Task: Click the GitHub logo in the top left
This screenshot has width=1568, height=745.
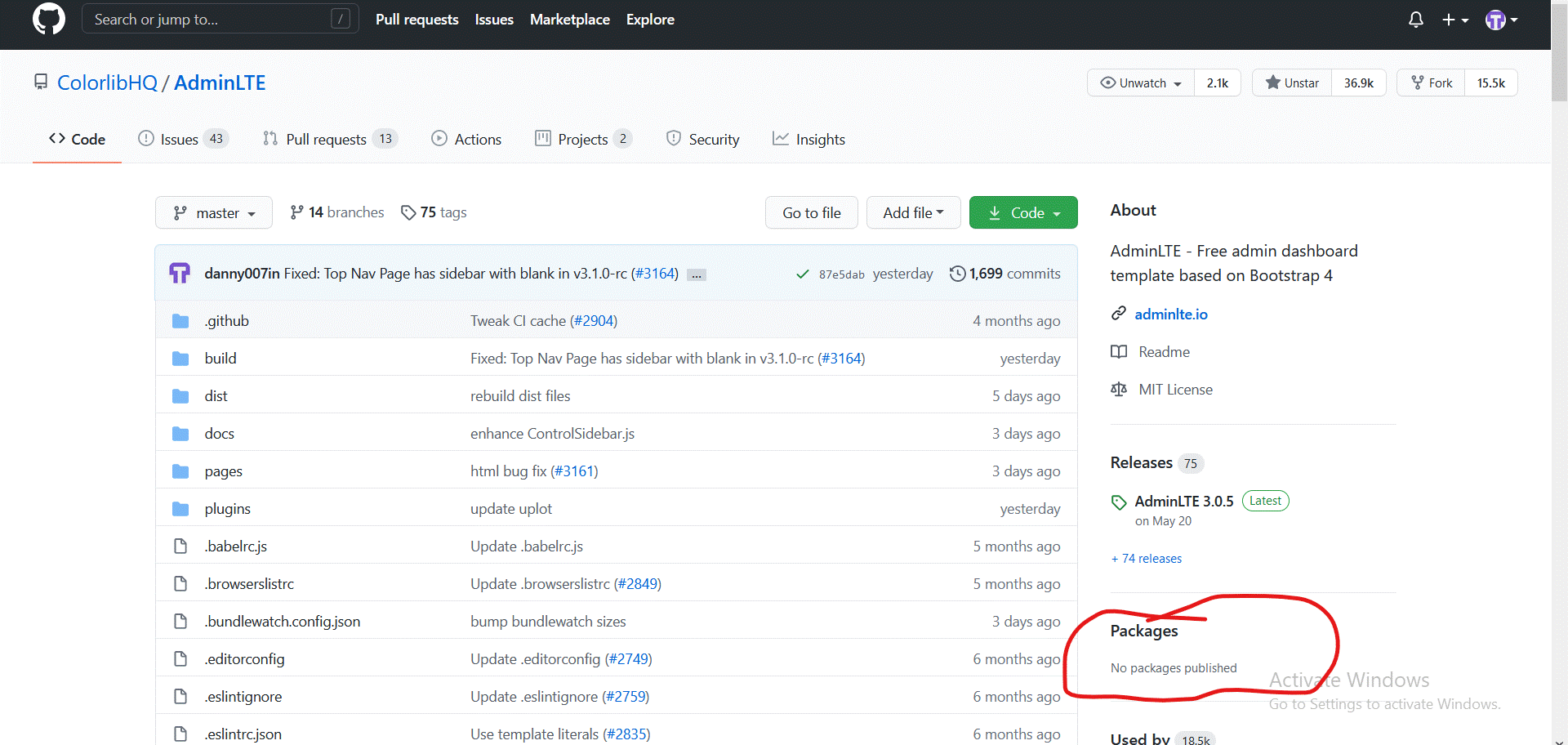Action: pos(48,19)
